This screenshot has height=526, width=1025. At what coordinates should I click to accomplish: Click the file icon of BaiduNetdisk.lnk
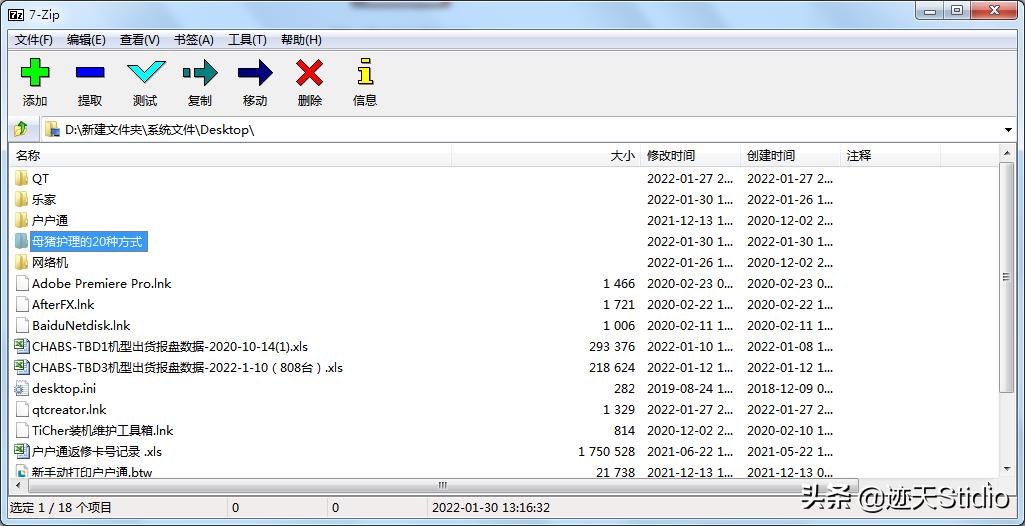coord(22,325)
